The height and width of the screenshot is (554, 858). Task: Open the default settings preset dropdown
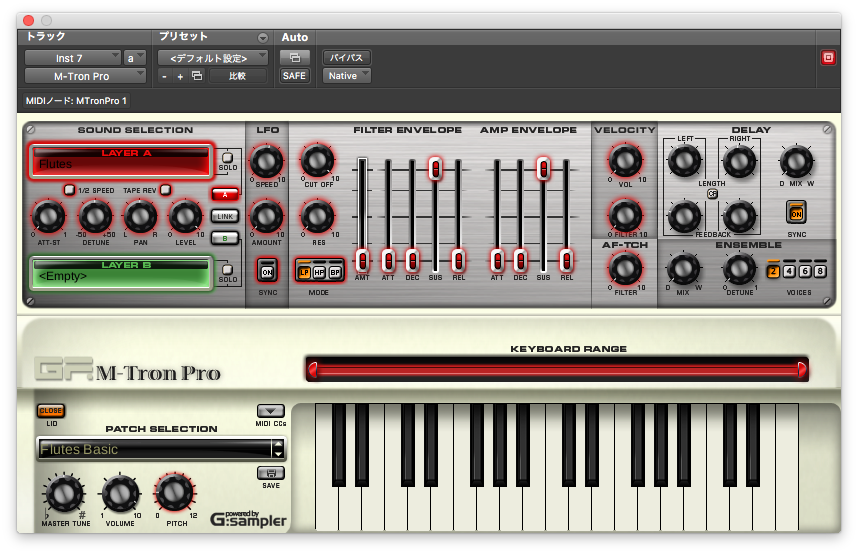click(x=213, y=58)
